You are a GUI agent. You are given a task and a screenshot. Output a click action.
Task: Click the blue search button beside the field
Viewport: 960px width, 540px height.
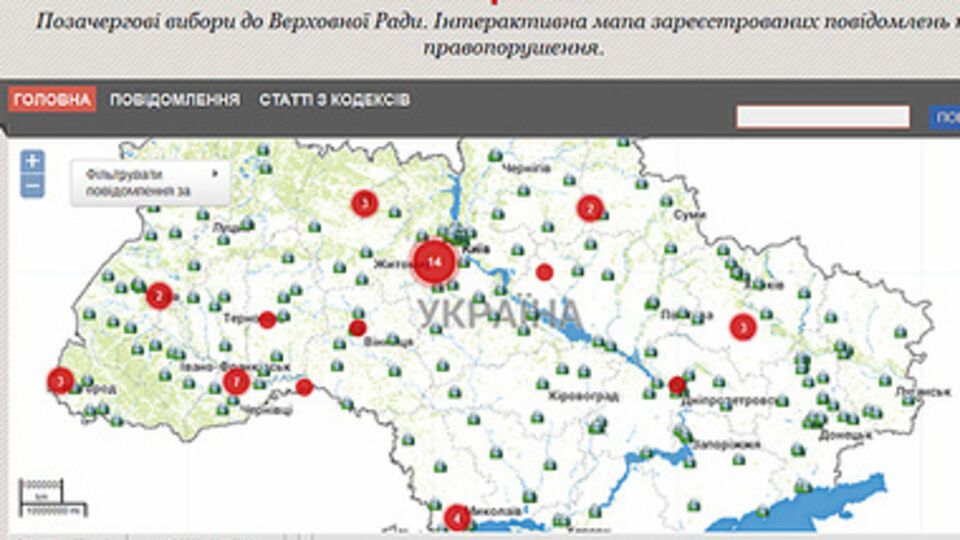pos(945,117)
